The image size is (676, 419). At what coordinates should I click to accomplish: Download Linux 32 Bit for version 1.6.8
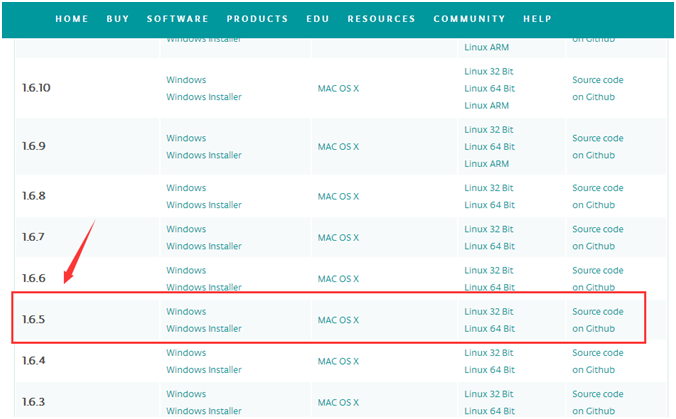coord(489,188)
